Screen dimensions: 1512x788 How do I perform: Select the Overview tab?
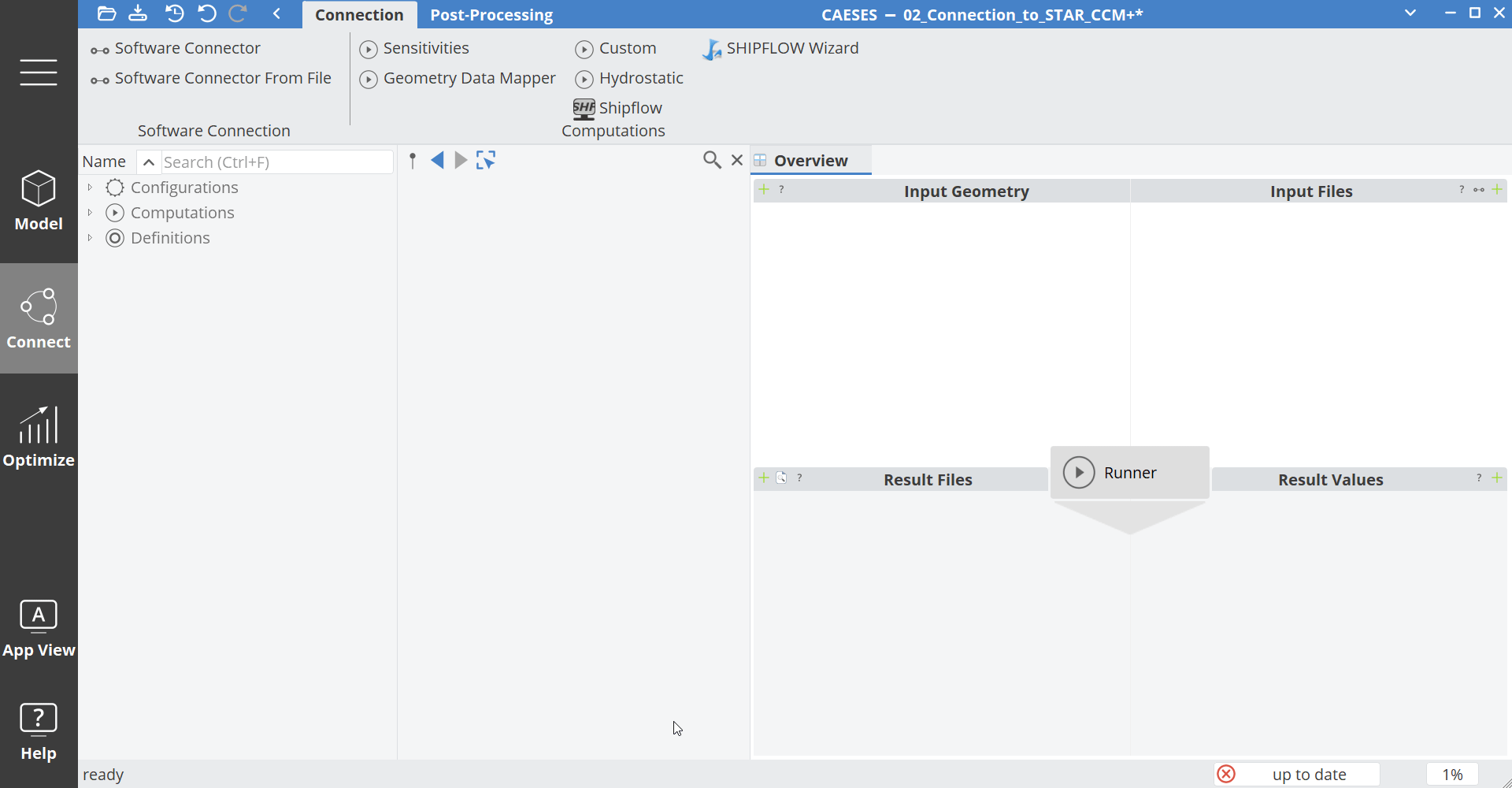pos(811,161)
